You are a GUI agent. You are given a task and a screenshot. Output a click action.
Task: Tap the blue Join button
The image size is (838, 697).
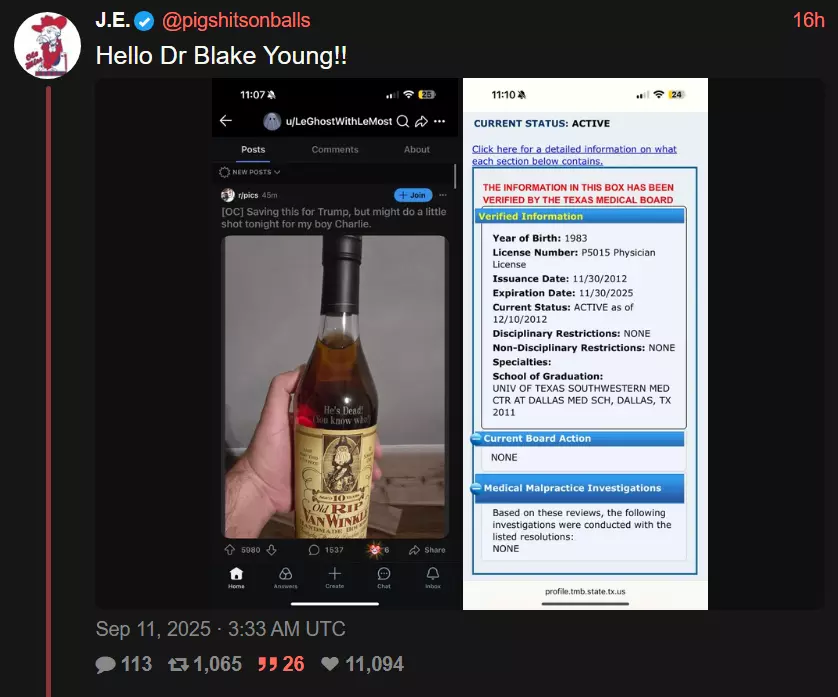tap(413, 195)
